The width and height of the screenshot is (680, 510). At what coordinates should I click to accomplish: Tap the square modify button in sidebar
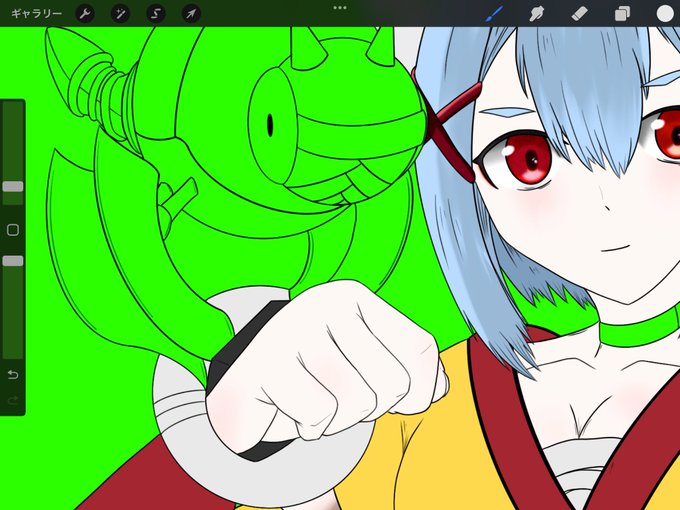coord(13,229)
